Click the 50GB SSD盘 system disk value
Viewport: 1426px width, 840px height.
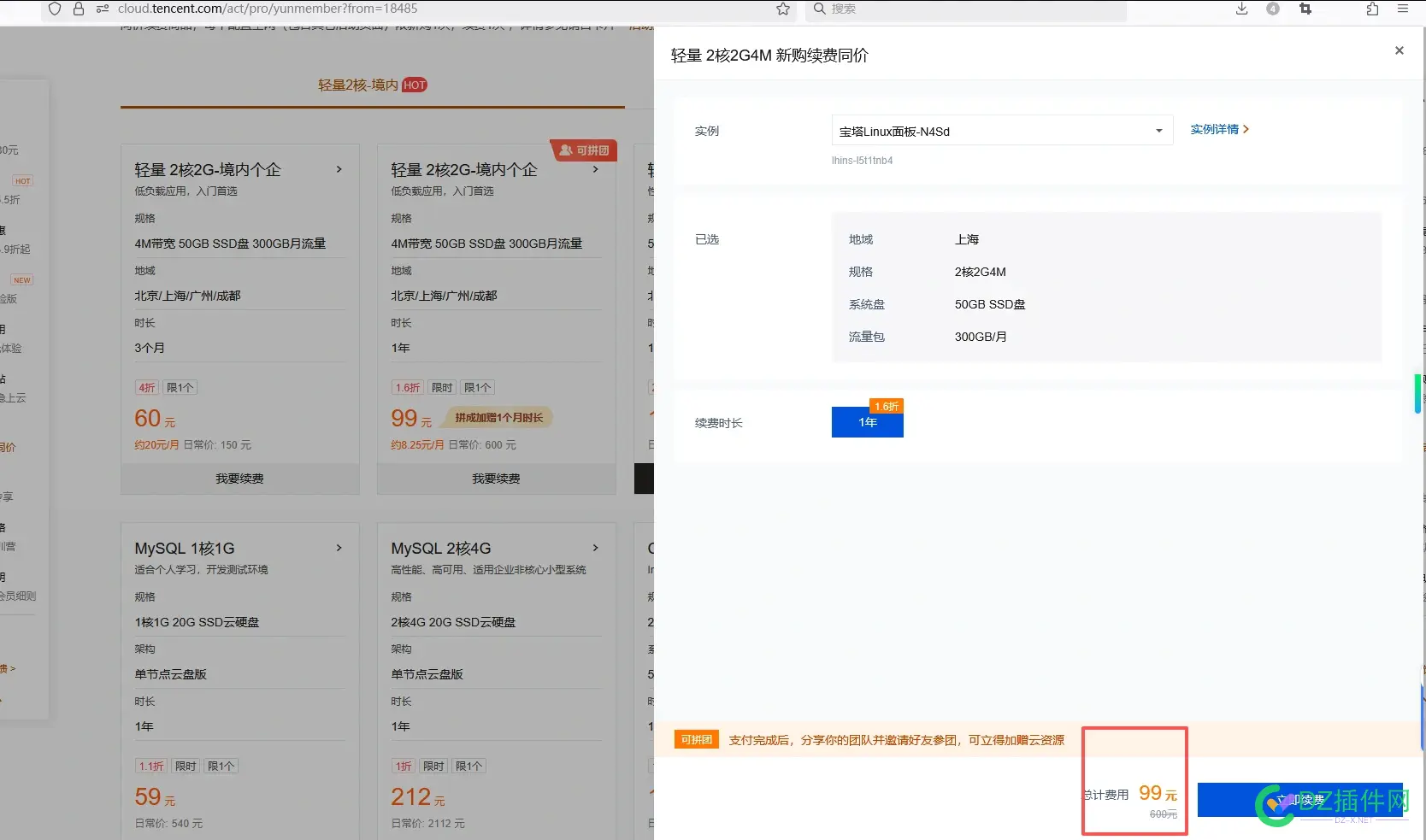990,304
